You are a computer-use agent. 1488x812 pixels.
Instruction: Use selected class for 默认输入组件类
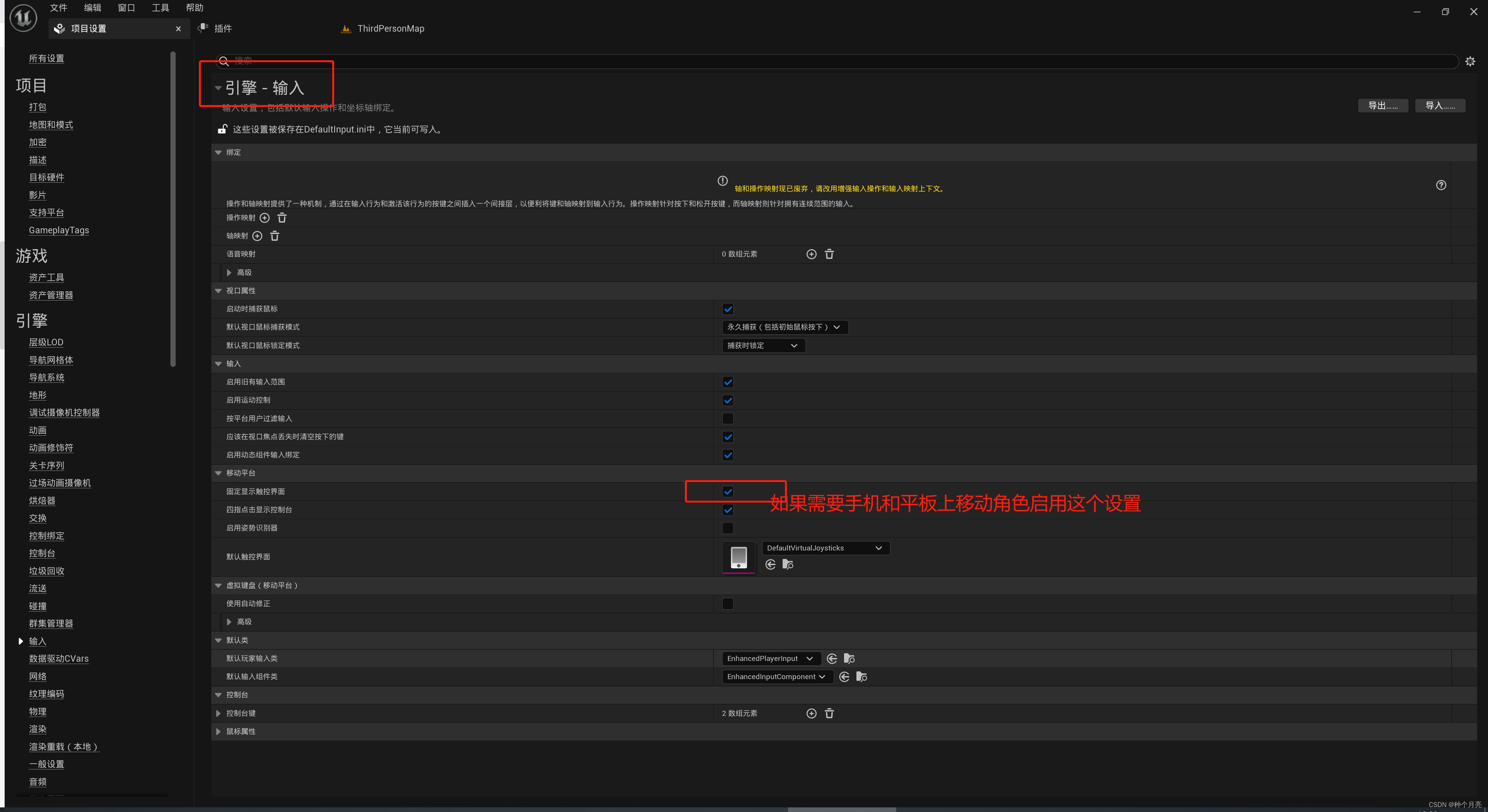(844, 677)
